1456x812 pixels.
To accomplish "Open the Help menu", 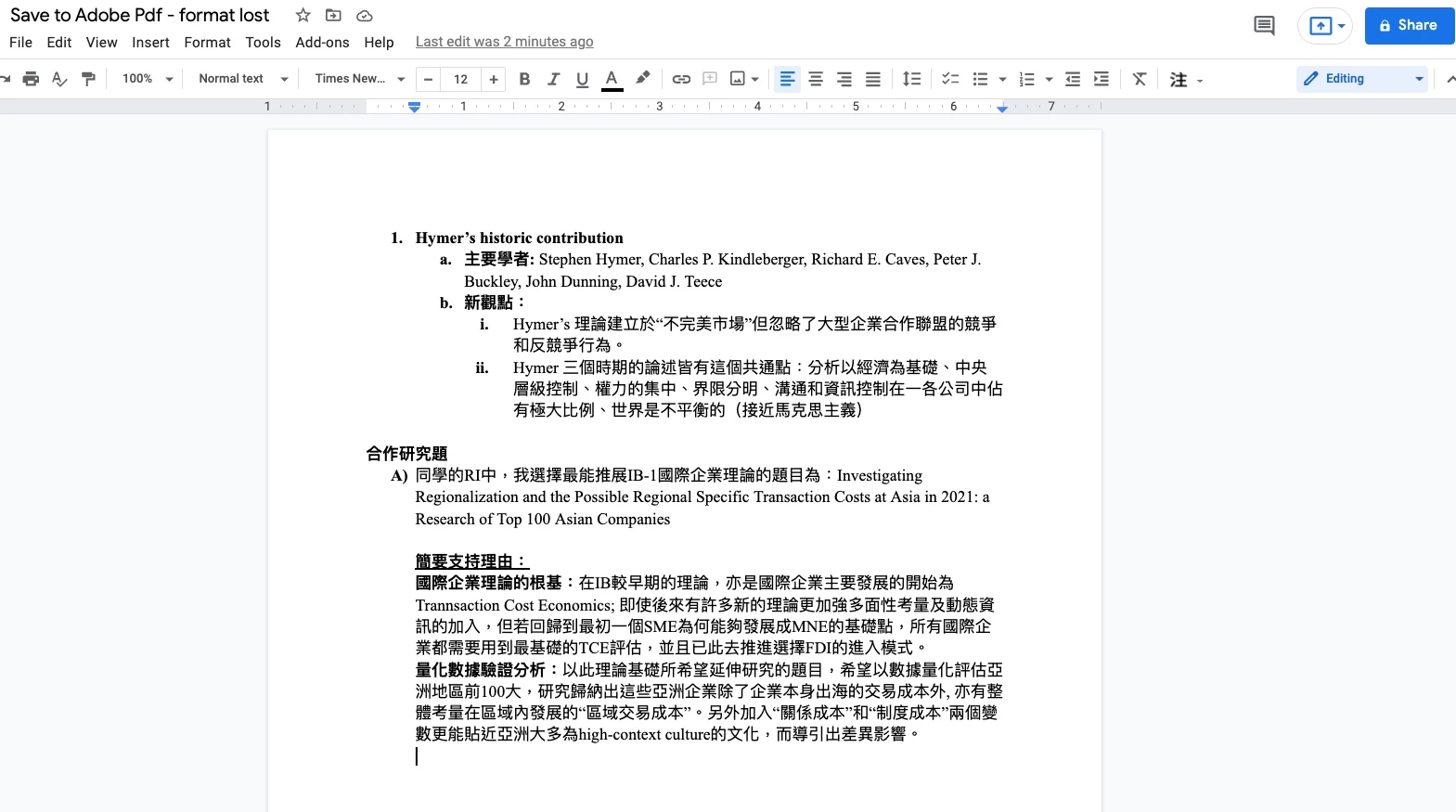I will (379, 43).
